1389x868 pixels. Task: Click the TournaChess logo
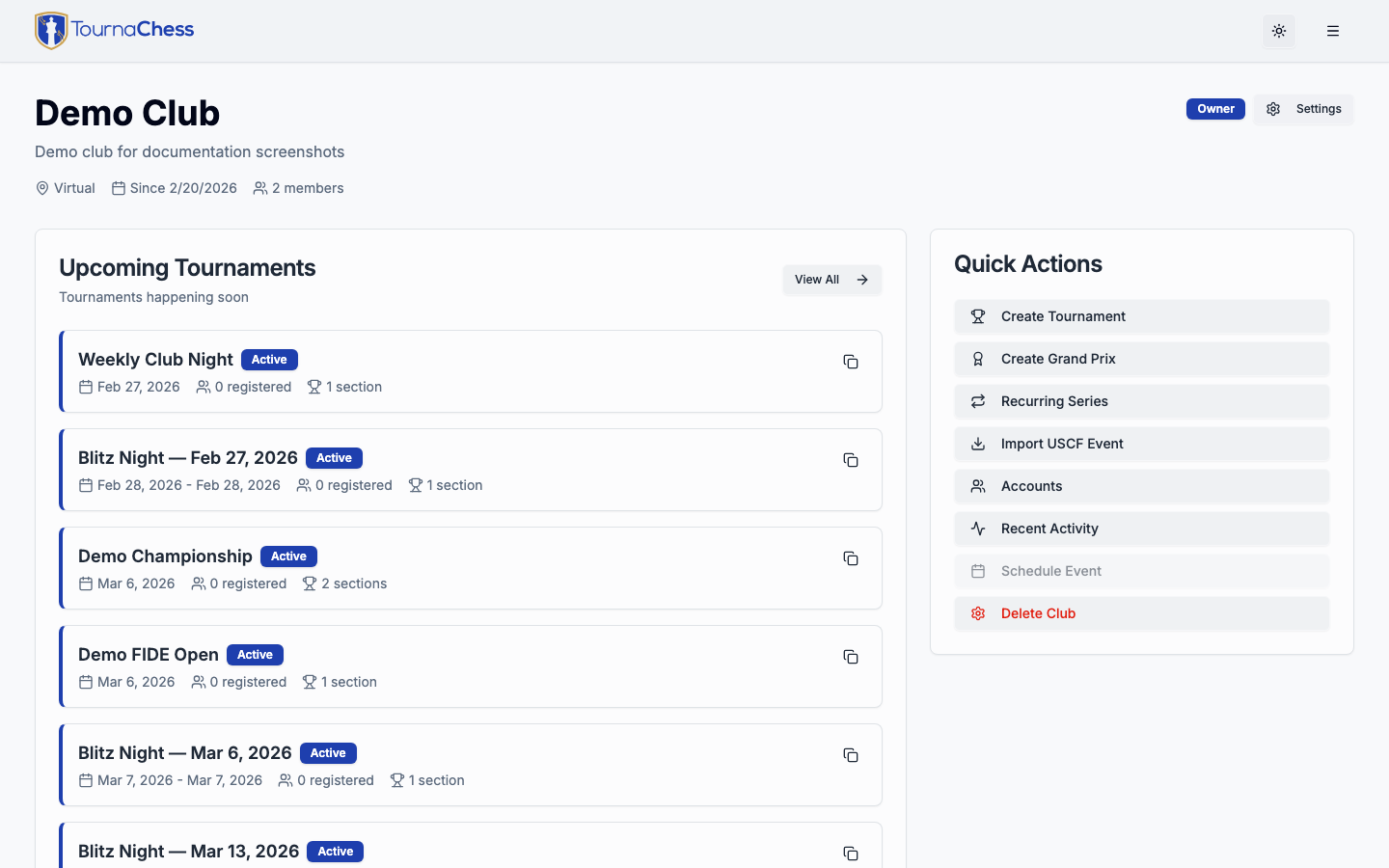click(x=115, y=31)
